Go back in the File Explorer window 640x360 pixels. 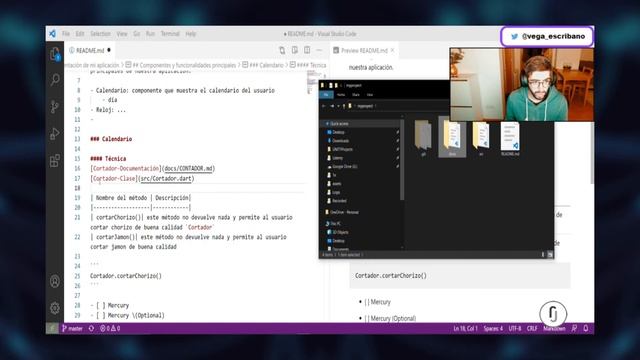point(324,106)
